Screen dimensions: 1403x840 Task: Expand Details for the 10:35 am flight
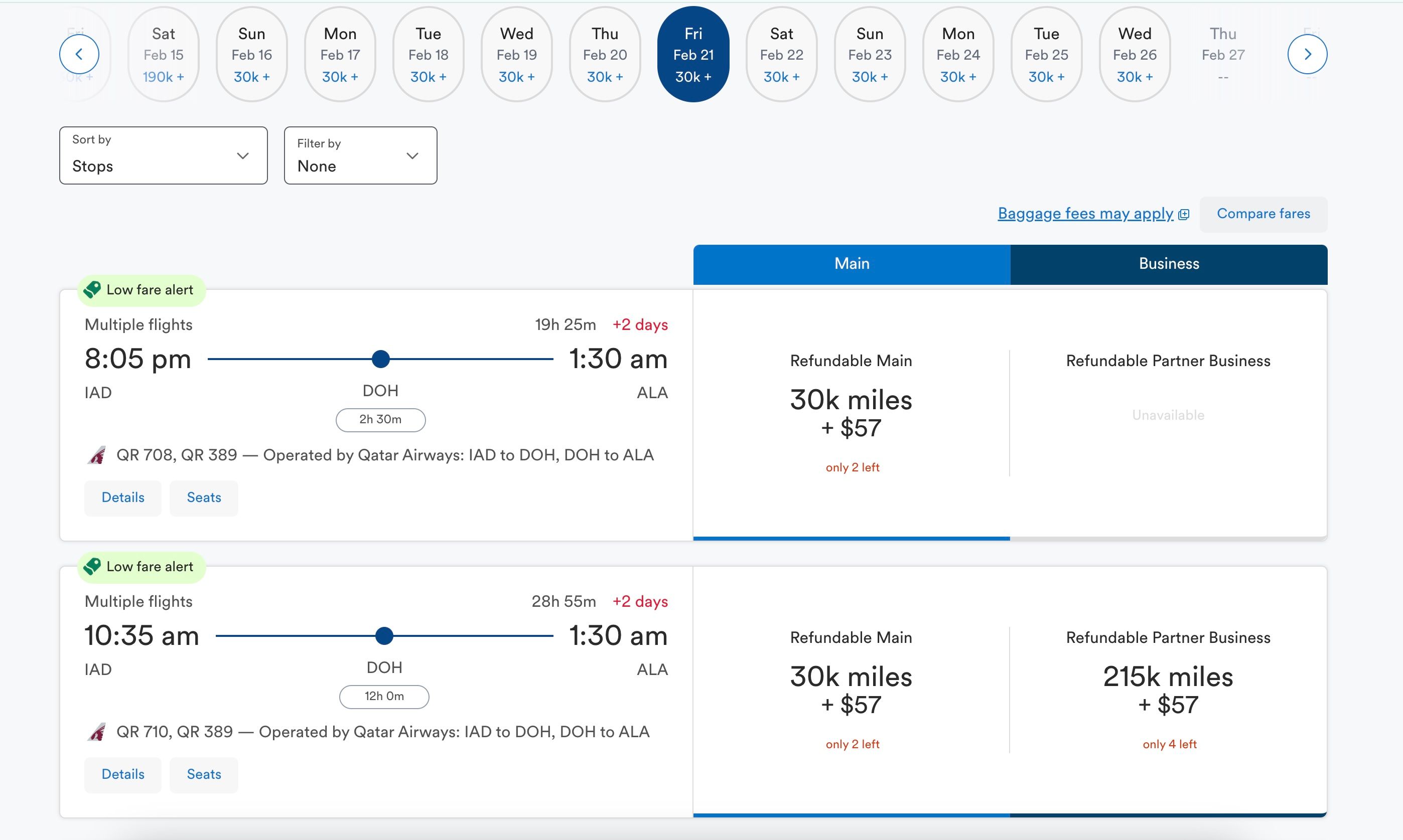tap(123, 774)
